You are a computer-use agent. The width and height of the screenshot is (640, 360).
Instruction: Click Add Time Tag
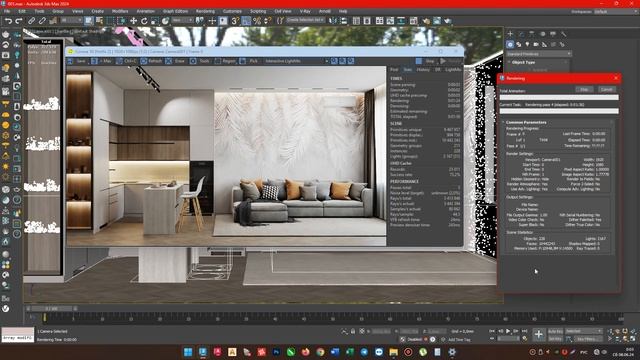coord(459,340)
